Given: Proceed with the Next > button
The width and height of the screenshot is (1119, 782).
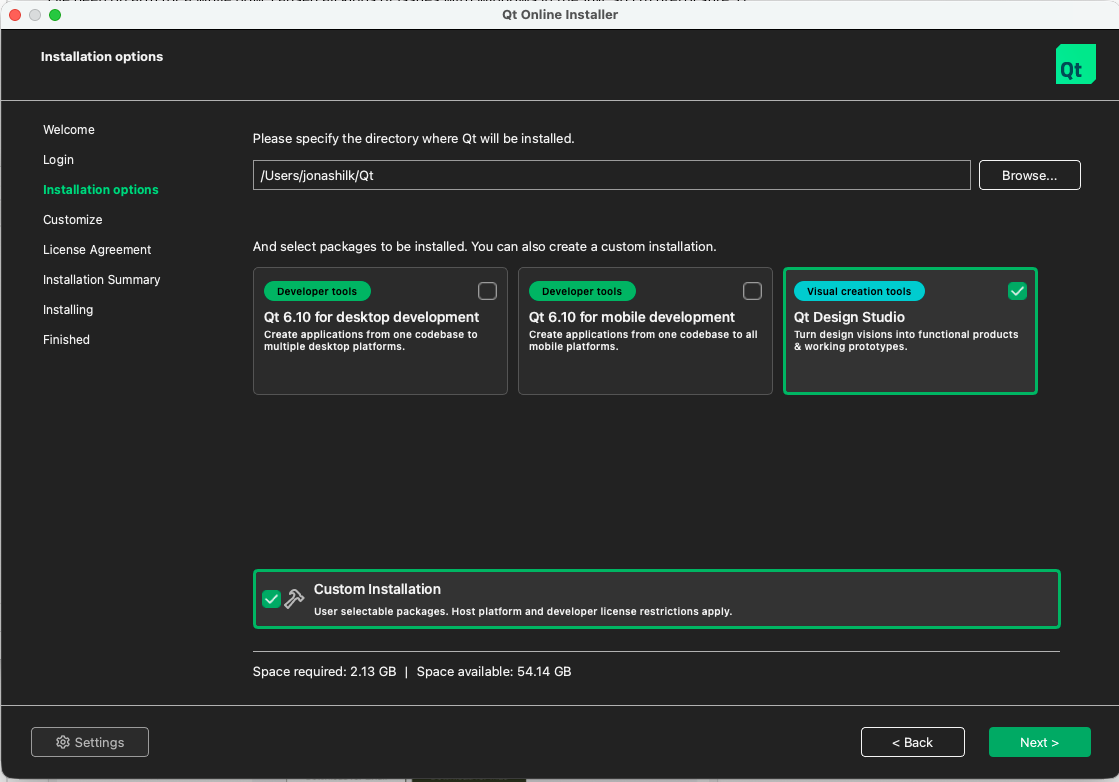Looking at the screenshot, I should click(1039, 742).
